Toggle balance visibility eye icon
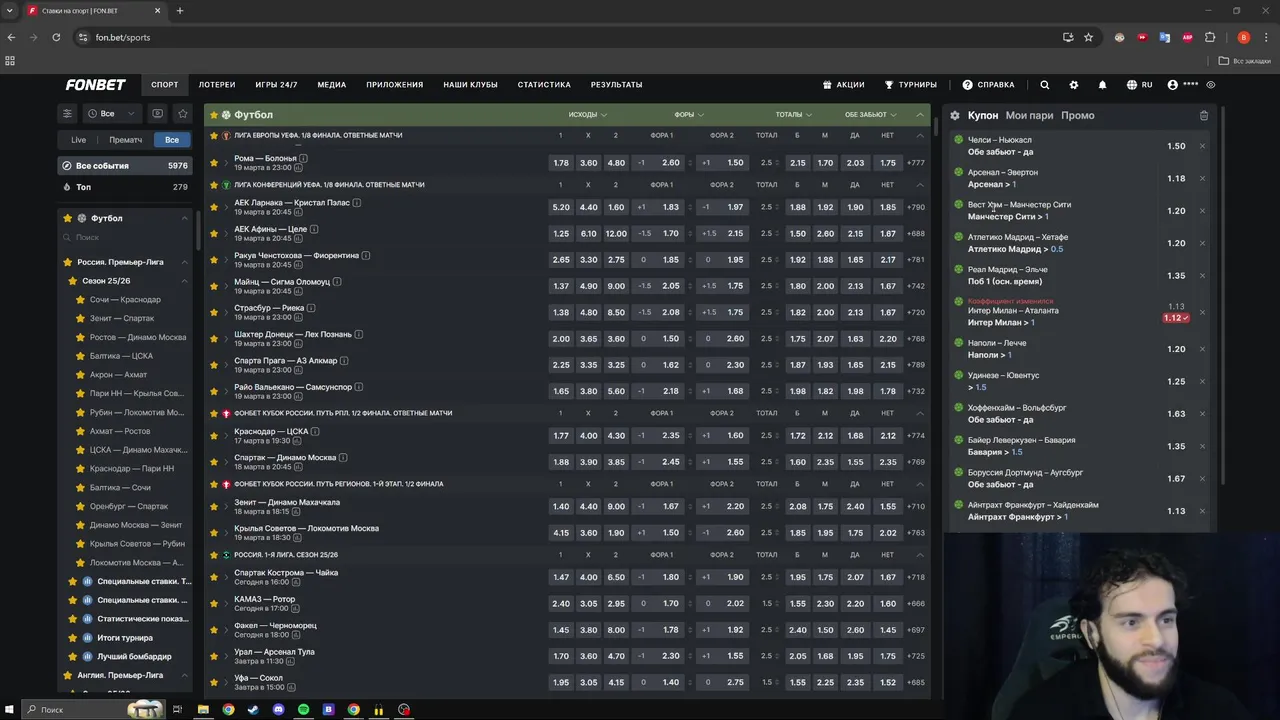This screenshot has height=720, width=1280. (1210, 85)
